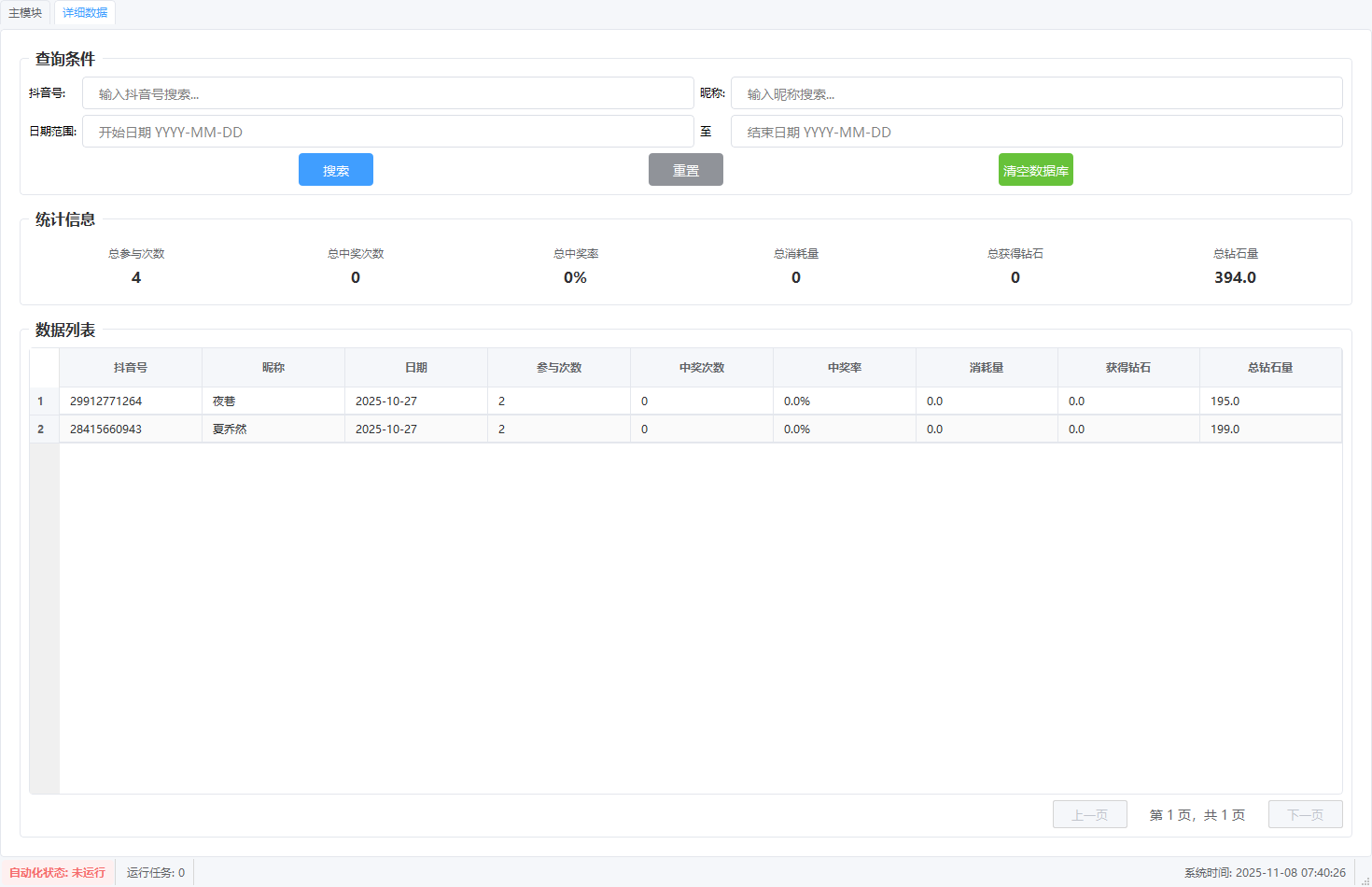Click the 28415660943 抖音号 cell

coord(131,429)
